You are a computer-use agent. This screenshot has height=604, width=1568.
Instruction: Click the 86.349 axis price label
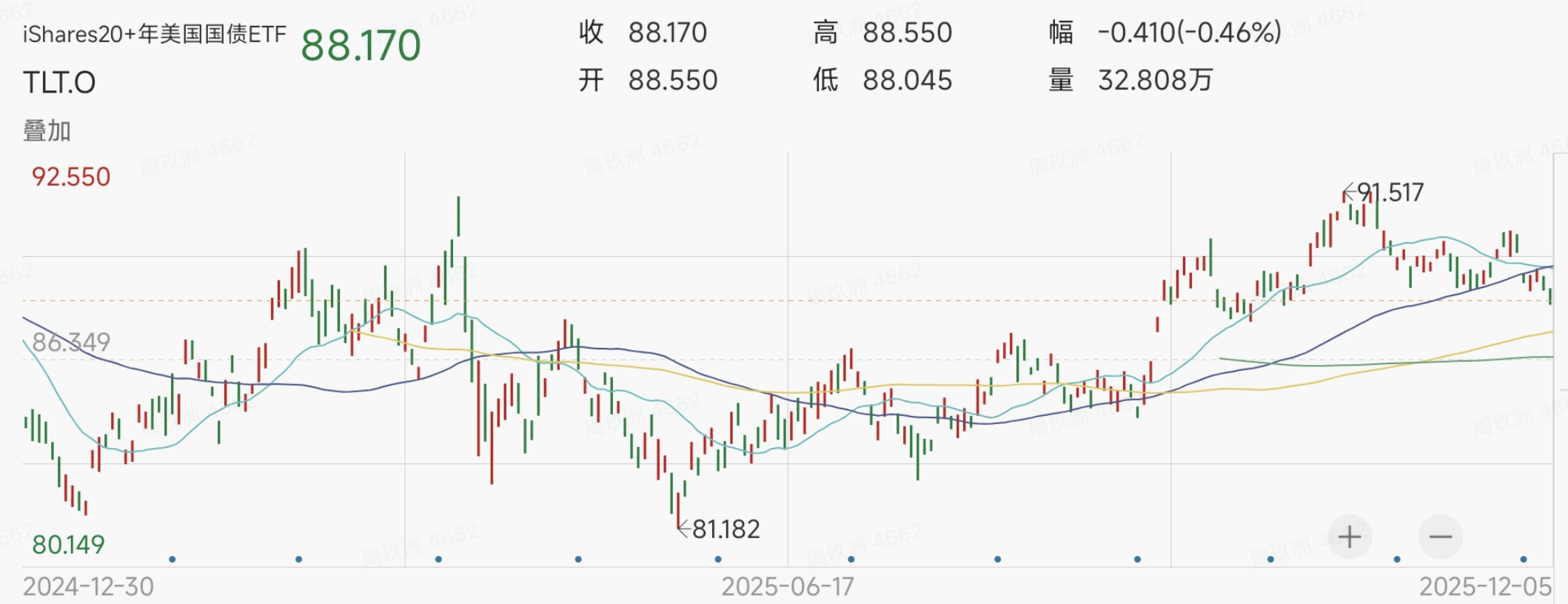click(71, 342)
